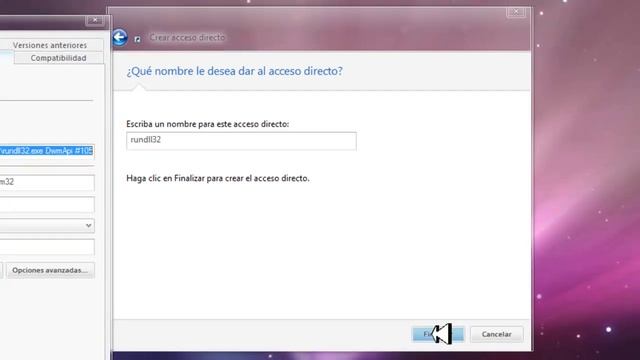Image resolution: width=640 pixels, height=360 pixels.
Task: Close the Crear acceso directo window
Action: 516,12
